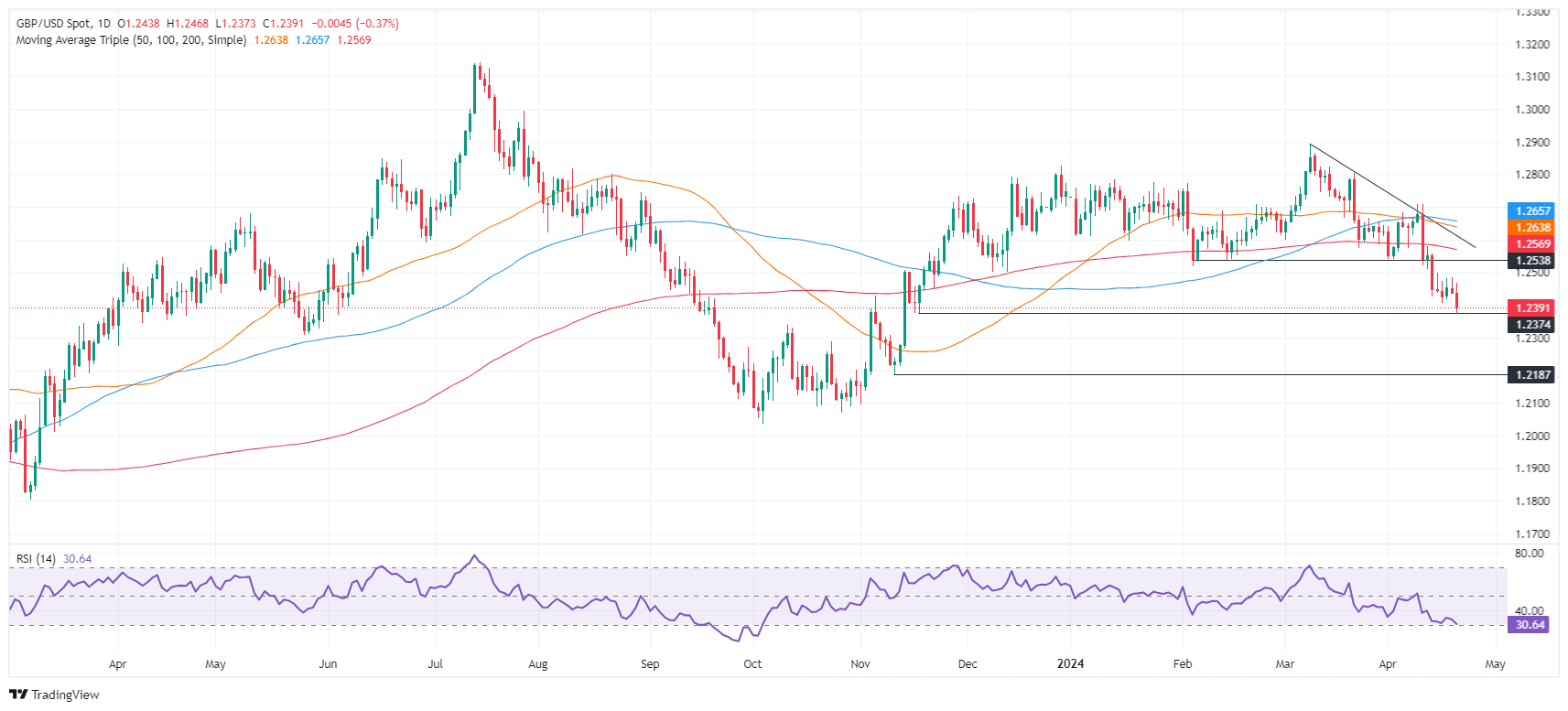Click the 80.00 RSI scale label
The image size is (1568, 711).
click(1530, 554)
